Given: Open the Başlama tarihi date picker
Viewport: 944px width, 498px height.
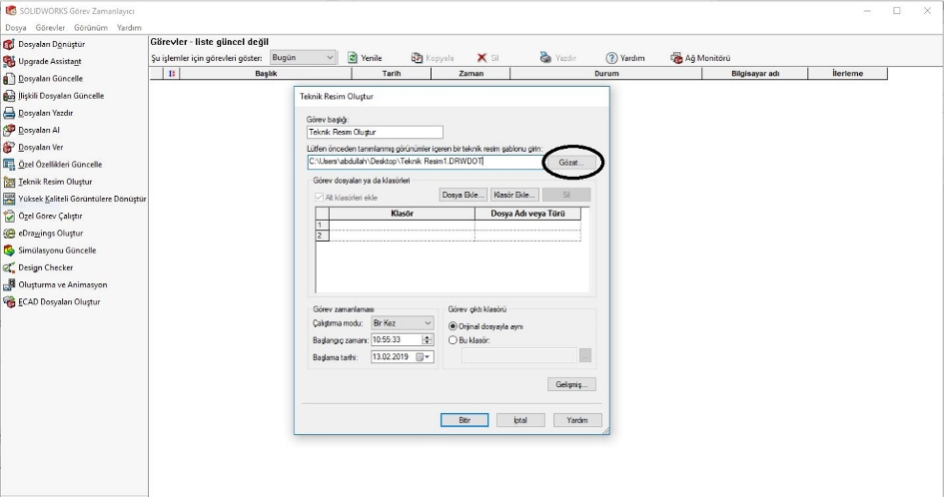Looking at the screenshot, I should click(x=423, y=356).
